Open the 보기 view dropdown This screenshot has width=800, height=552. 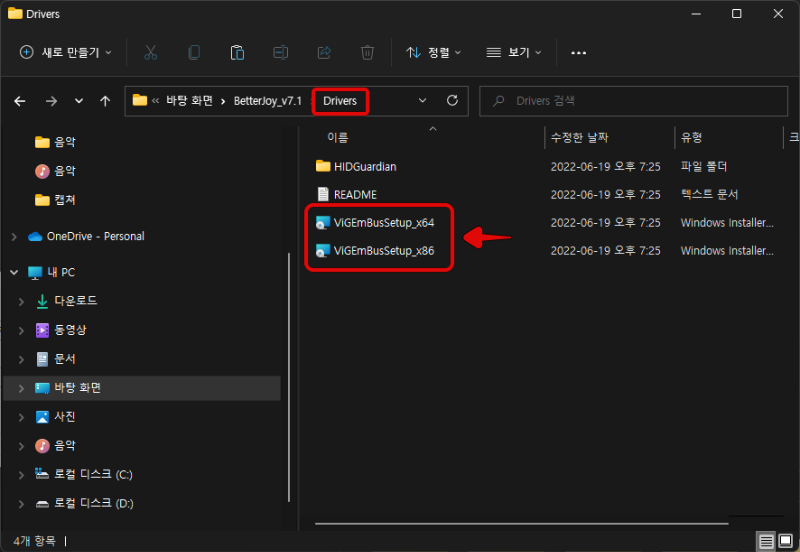pyautogui.click(x=514, y=53)
